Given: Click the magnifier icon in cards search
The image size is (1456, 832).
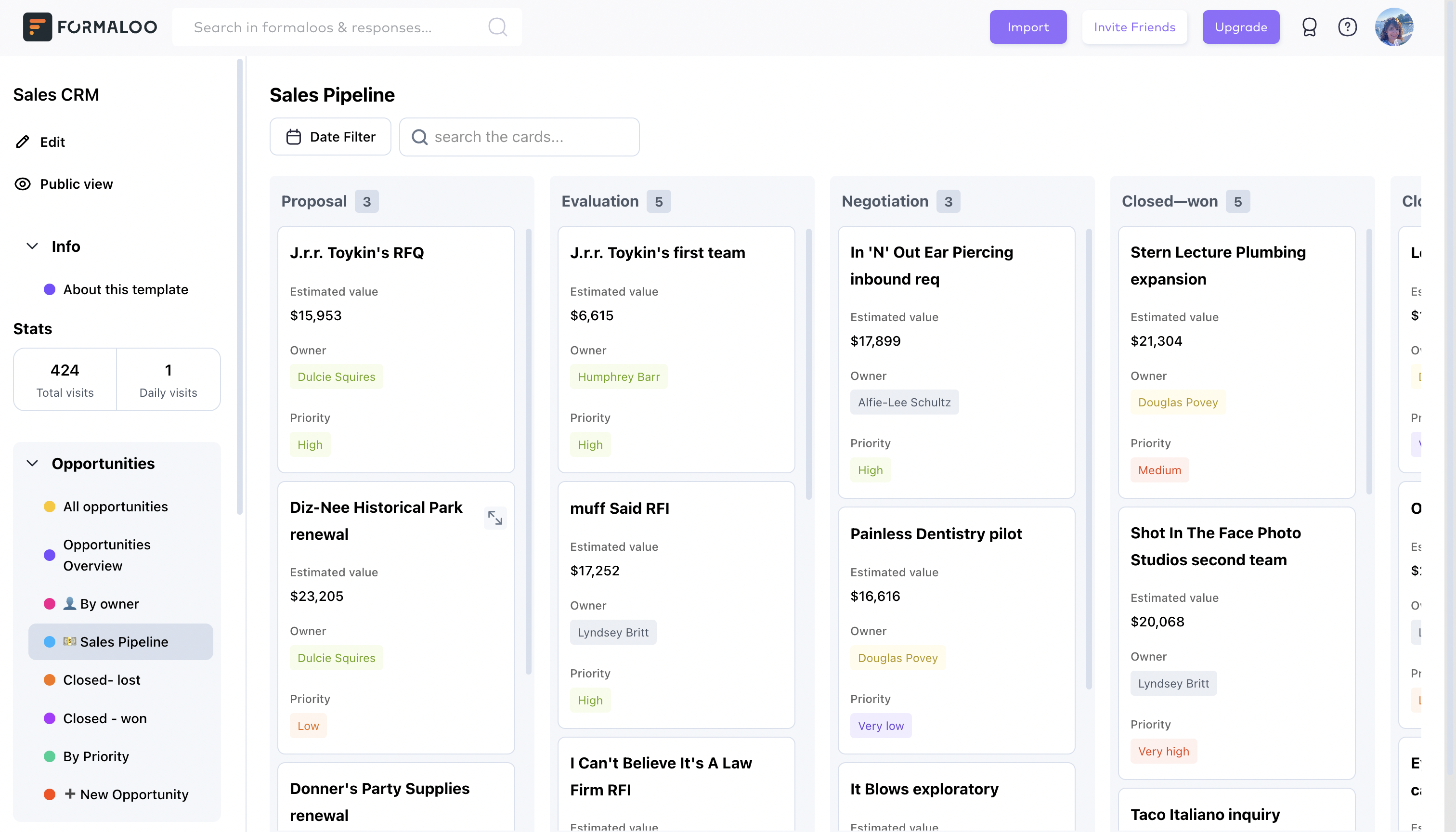Looking at the screenshot, I should [x=419, y=137].
